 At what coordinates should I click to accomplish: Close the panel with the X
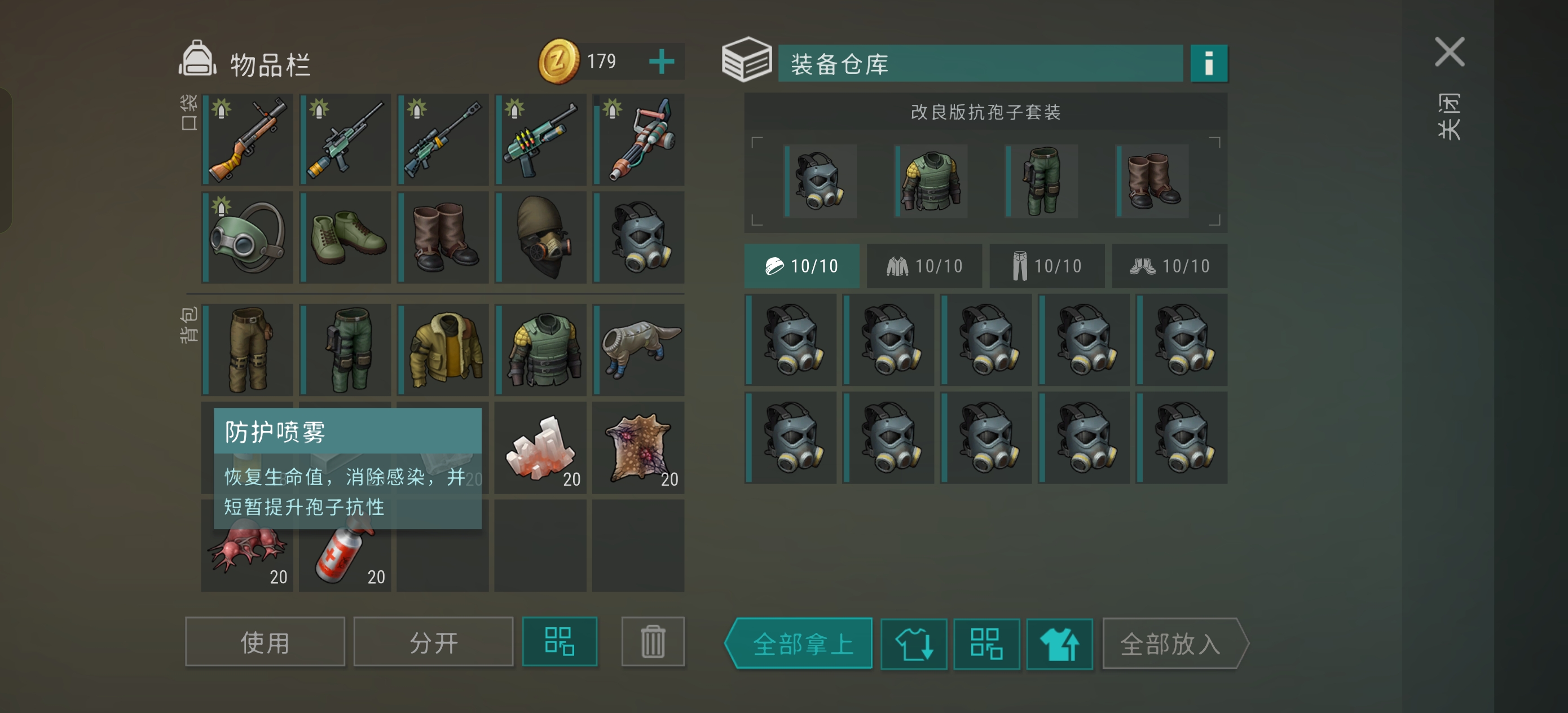[1450, 52]
